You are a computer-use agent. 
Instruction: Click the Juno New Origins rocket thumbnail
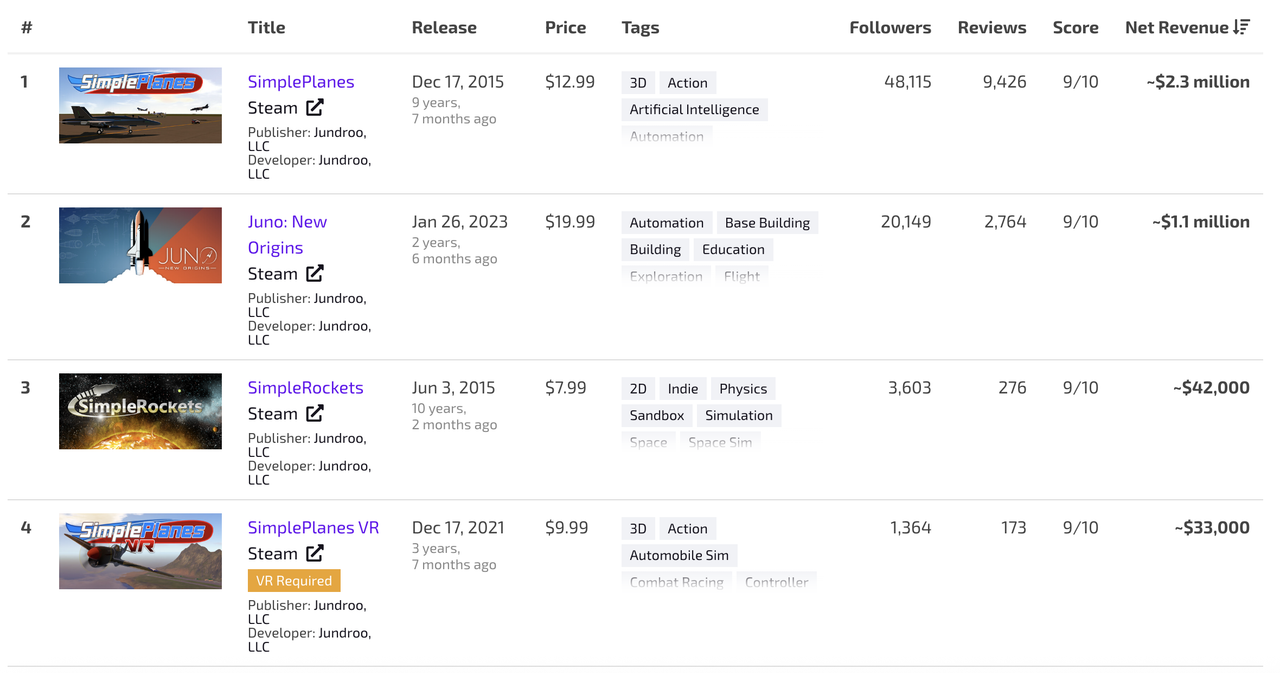coord(140,245)
